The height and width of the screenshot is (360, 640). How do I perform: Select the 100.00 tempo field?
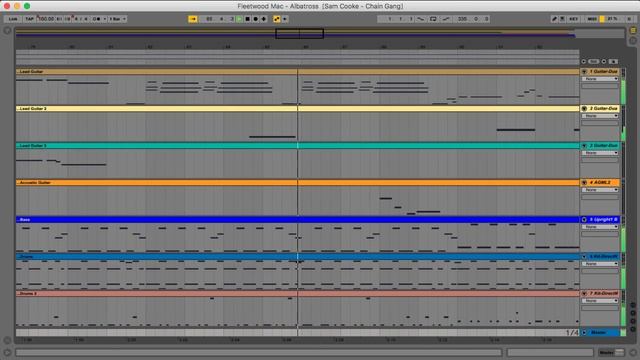[x=46, y=19]
